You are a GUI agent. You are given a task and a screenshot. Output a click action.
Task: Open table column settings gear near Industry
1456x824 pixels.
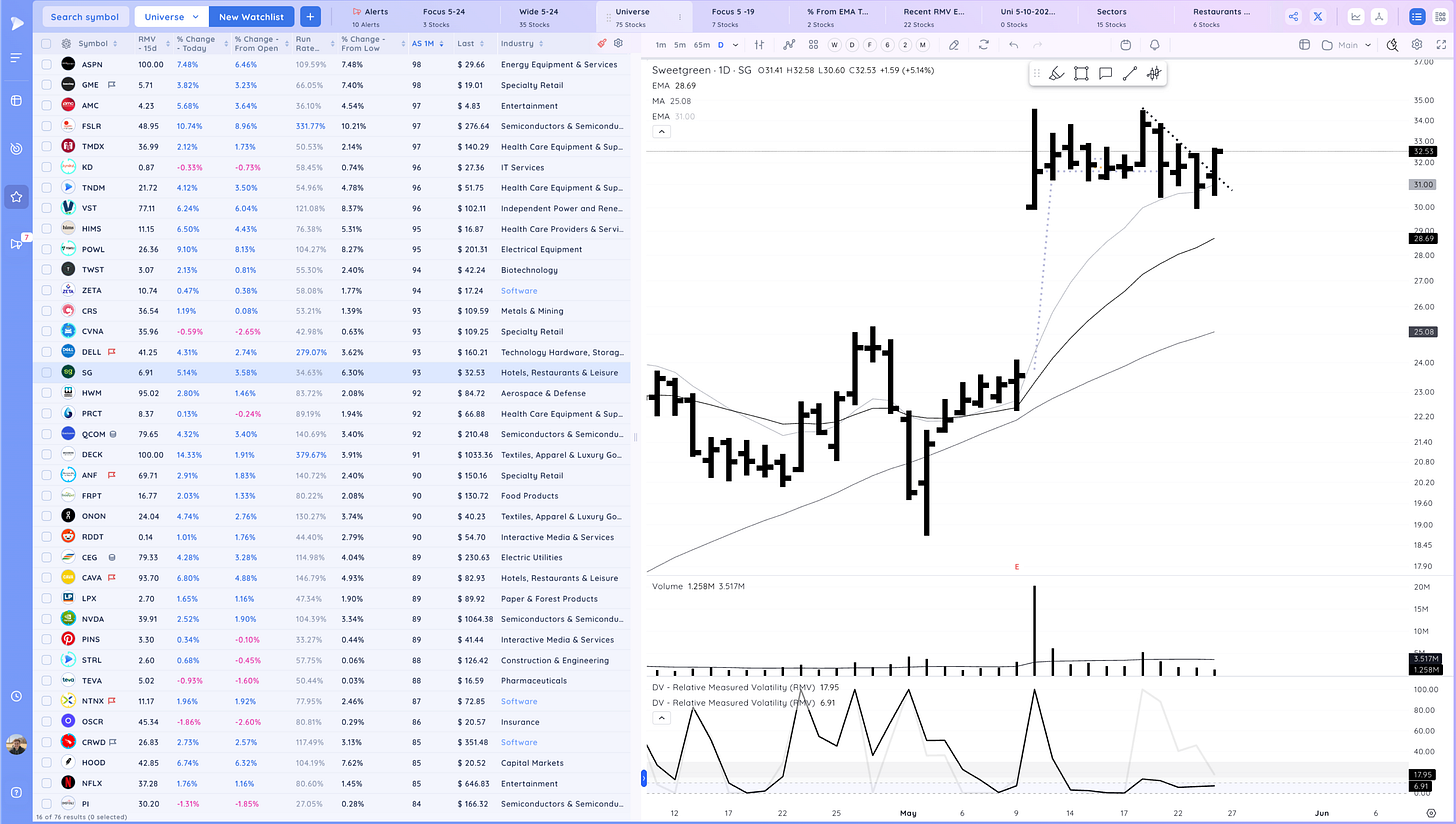[x=618, y=43]
